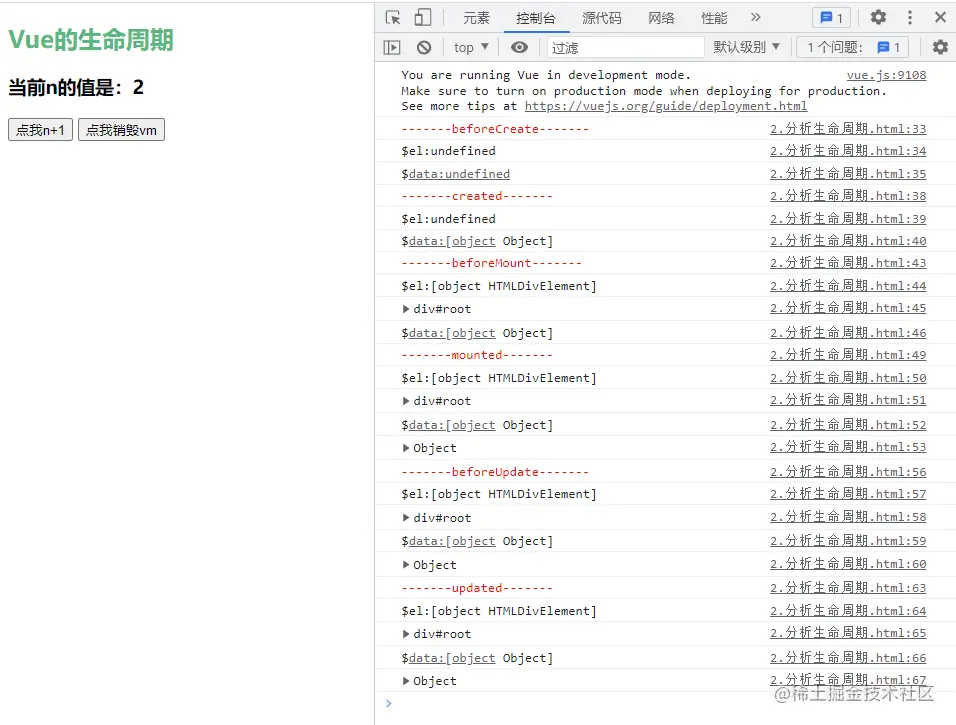956x725 pixels.
Task: Click the 当前n的值是：2 text
Action: point(76,87)
